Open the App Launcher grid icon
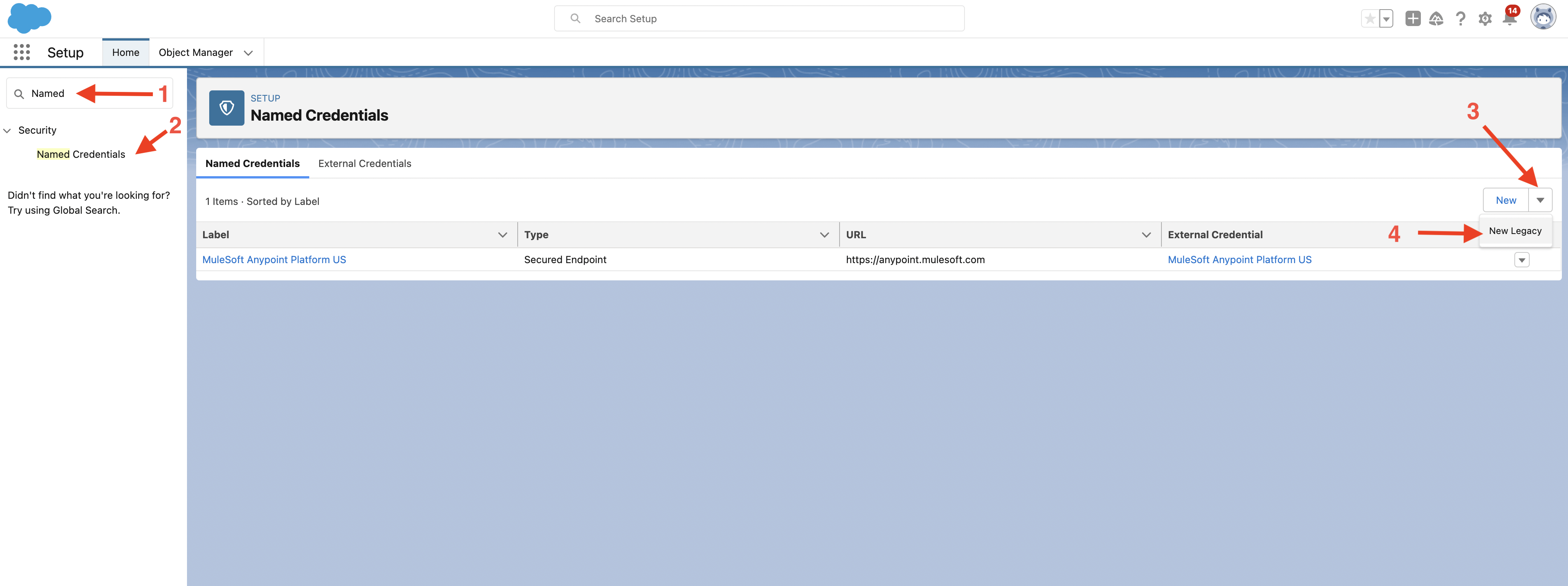This screenshot has width=1568, height=586. 21,52
